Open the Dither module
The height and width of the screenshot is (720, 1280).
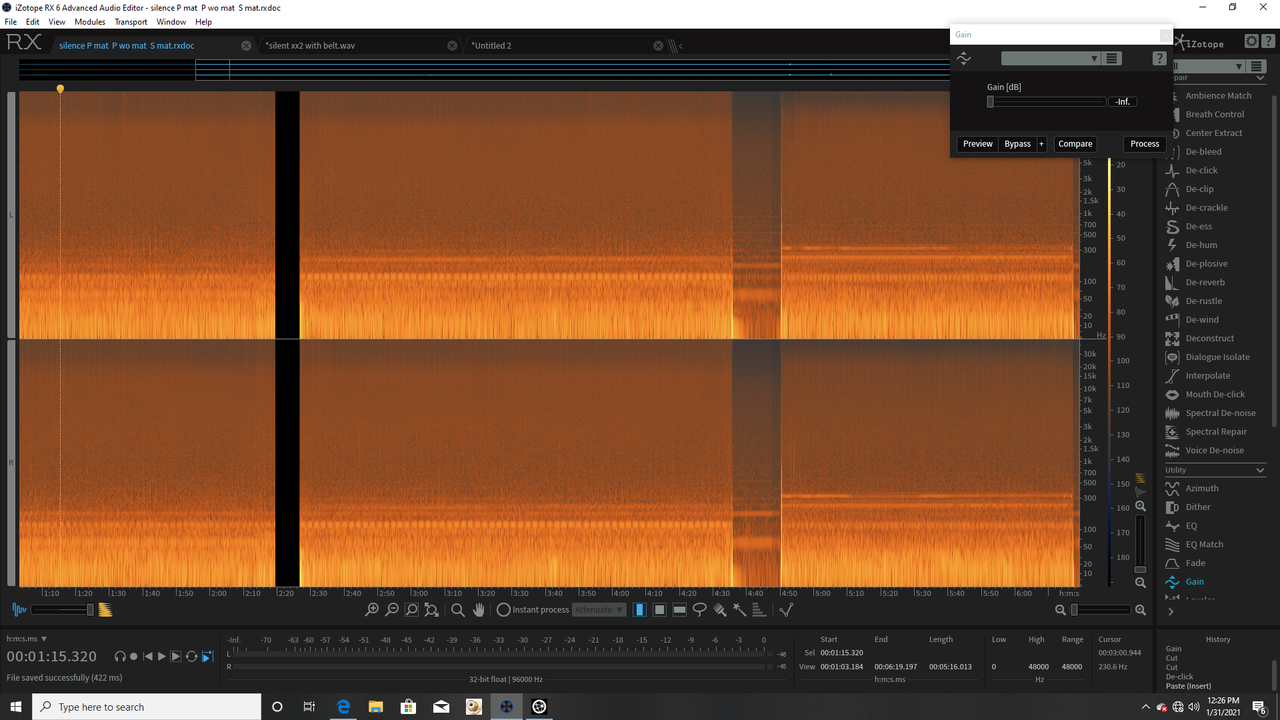pos(1198,507)
